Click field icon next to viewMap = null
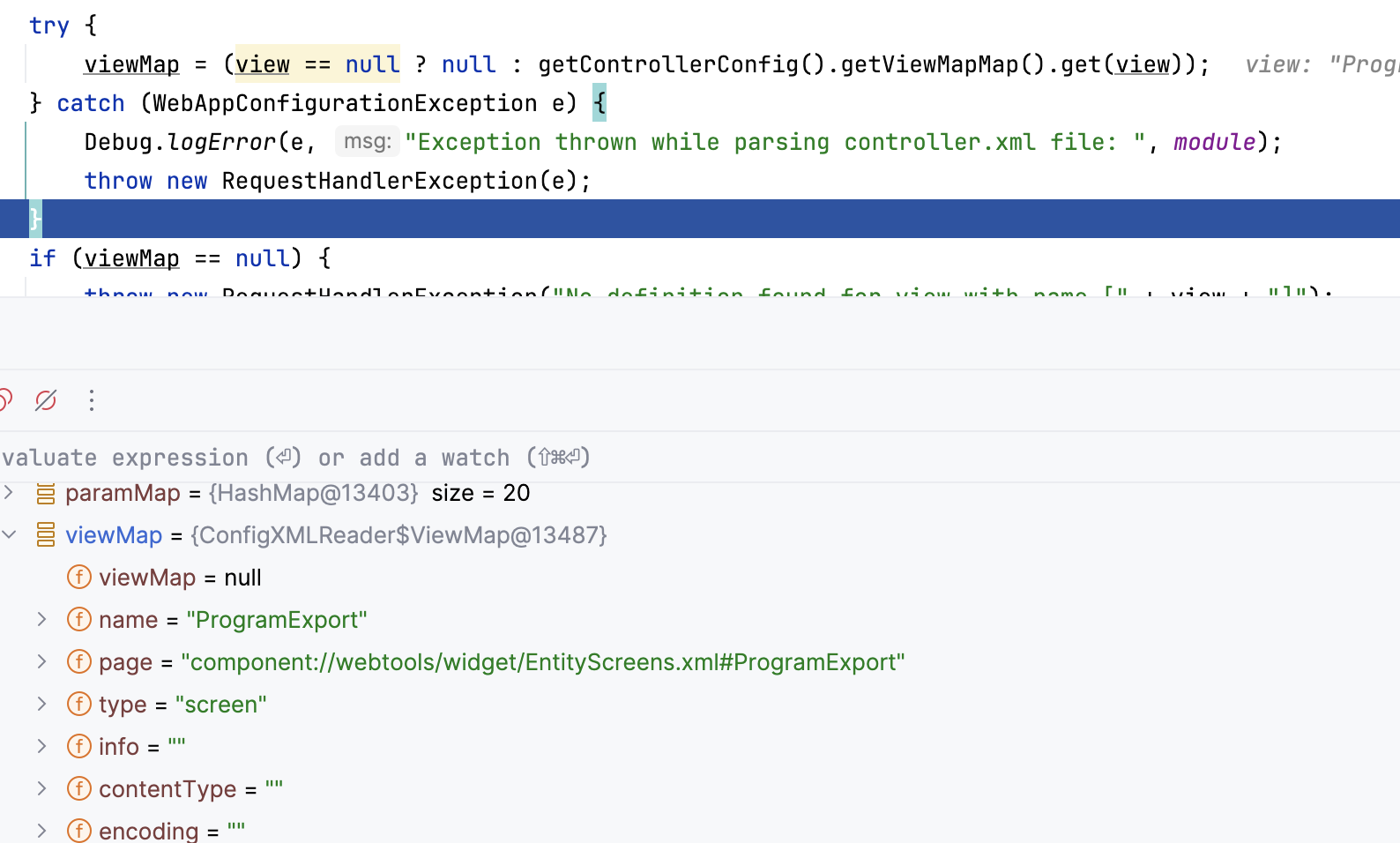1400x843 pixels. (x=79, y=577)
